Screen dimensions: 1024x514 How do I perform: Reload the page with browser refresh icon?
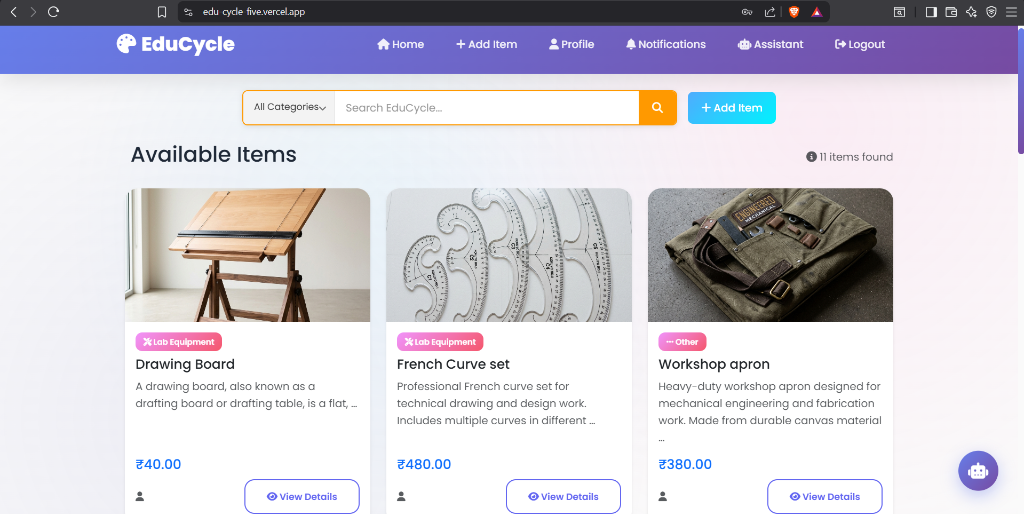(x=54, y=12)
